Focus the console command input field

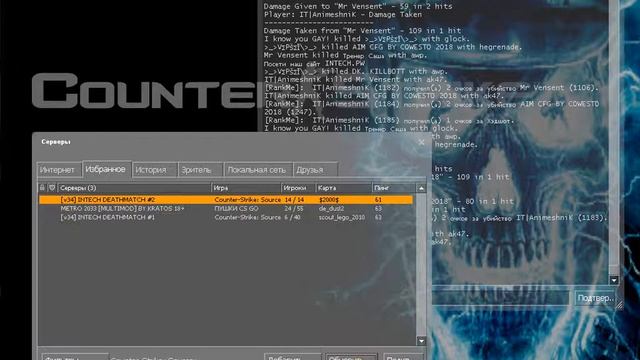click(500, 298)
